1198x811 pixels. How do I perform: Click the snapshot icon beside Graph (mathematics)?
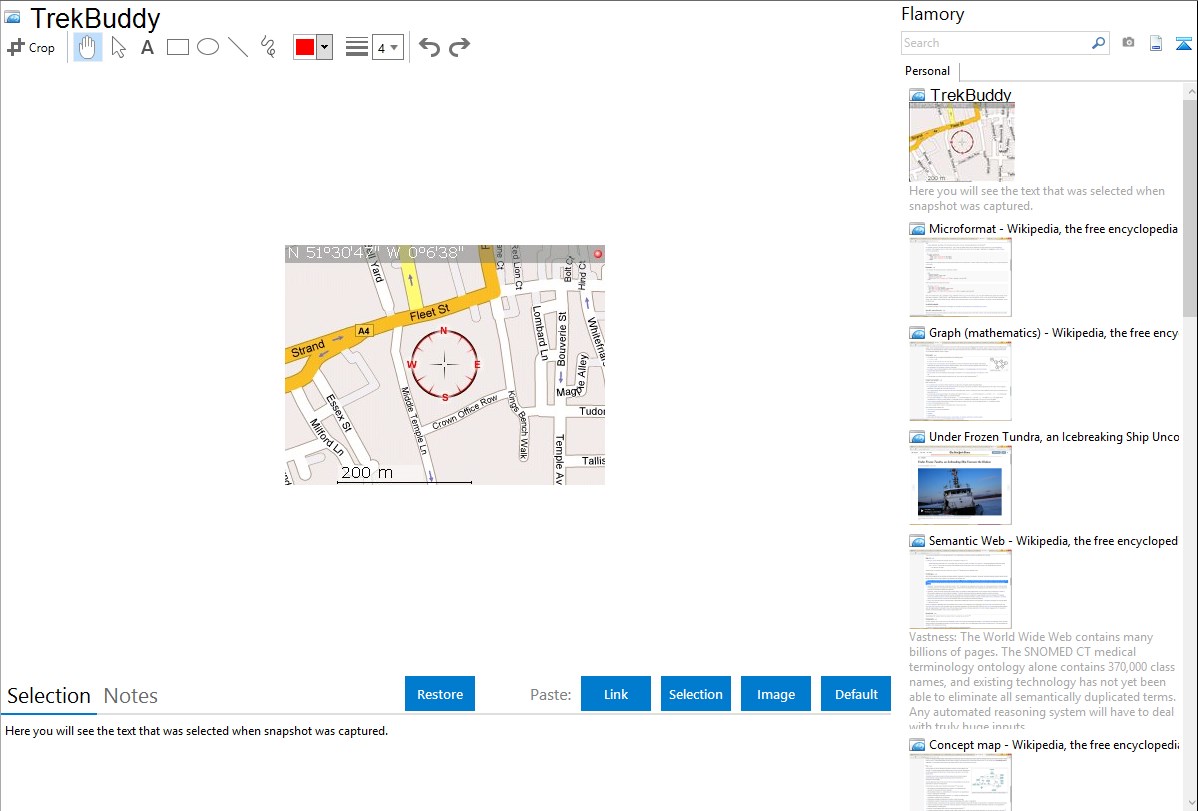click(918, 333)
